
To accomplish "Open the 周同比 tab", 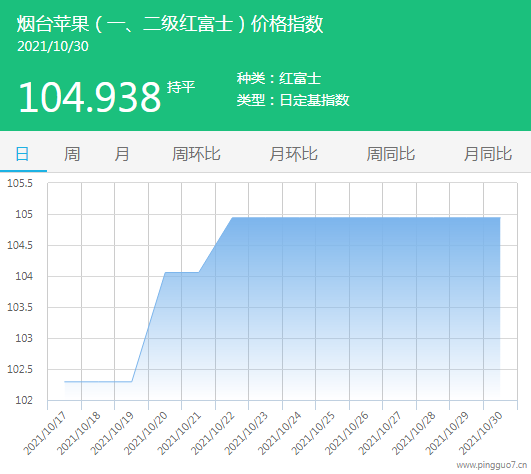I will (390, 154).
